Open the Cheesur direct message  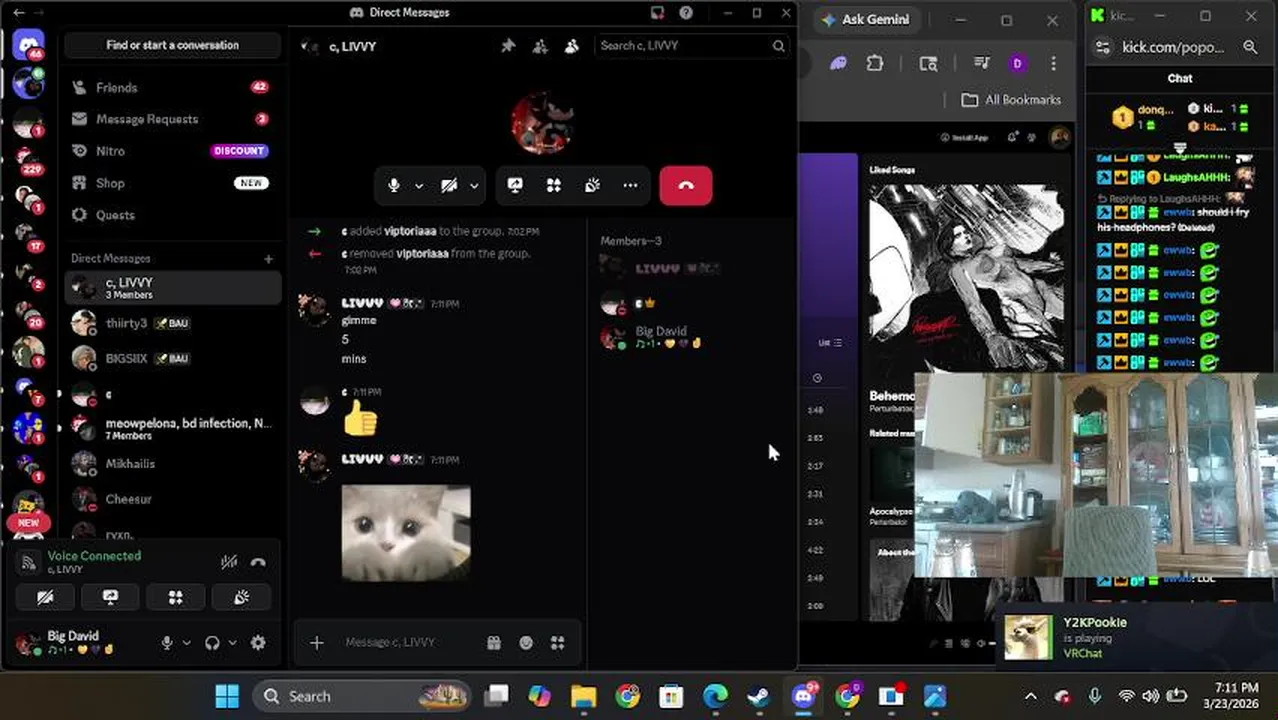tap(173, 499)
